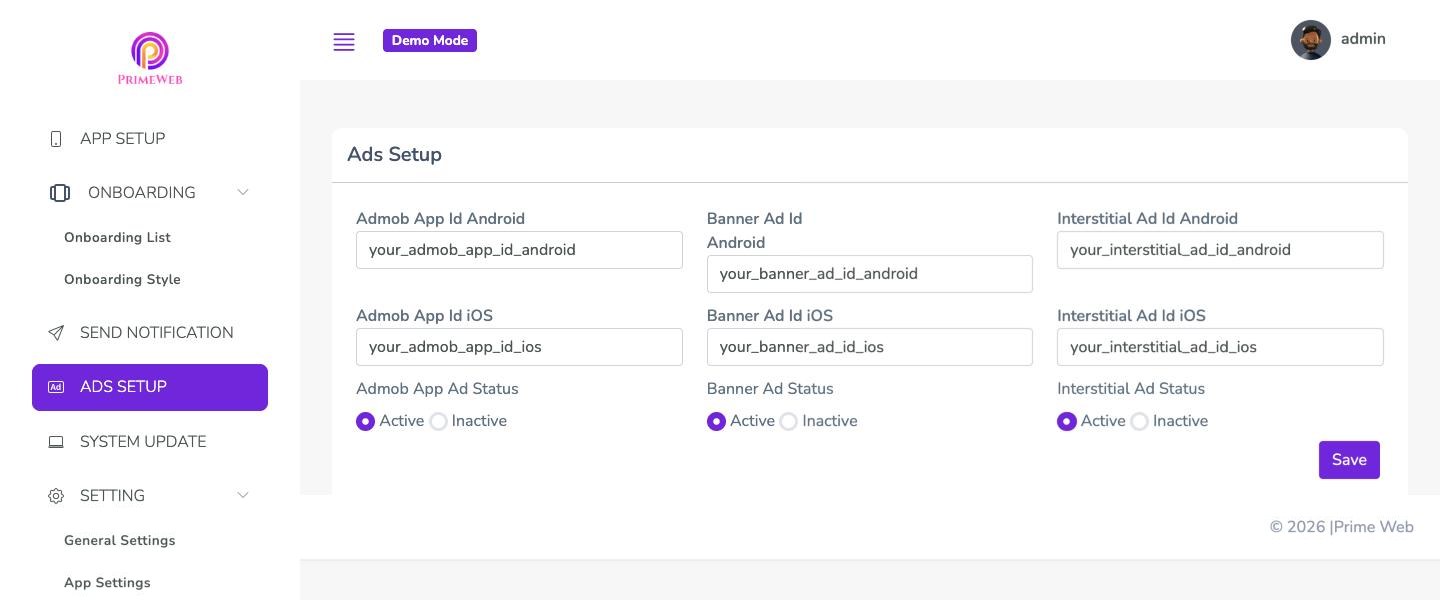Viewport: 1440px width, 600px height.
Task: Open ONBOARDING menu item
Action: pos(150,193)
